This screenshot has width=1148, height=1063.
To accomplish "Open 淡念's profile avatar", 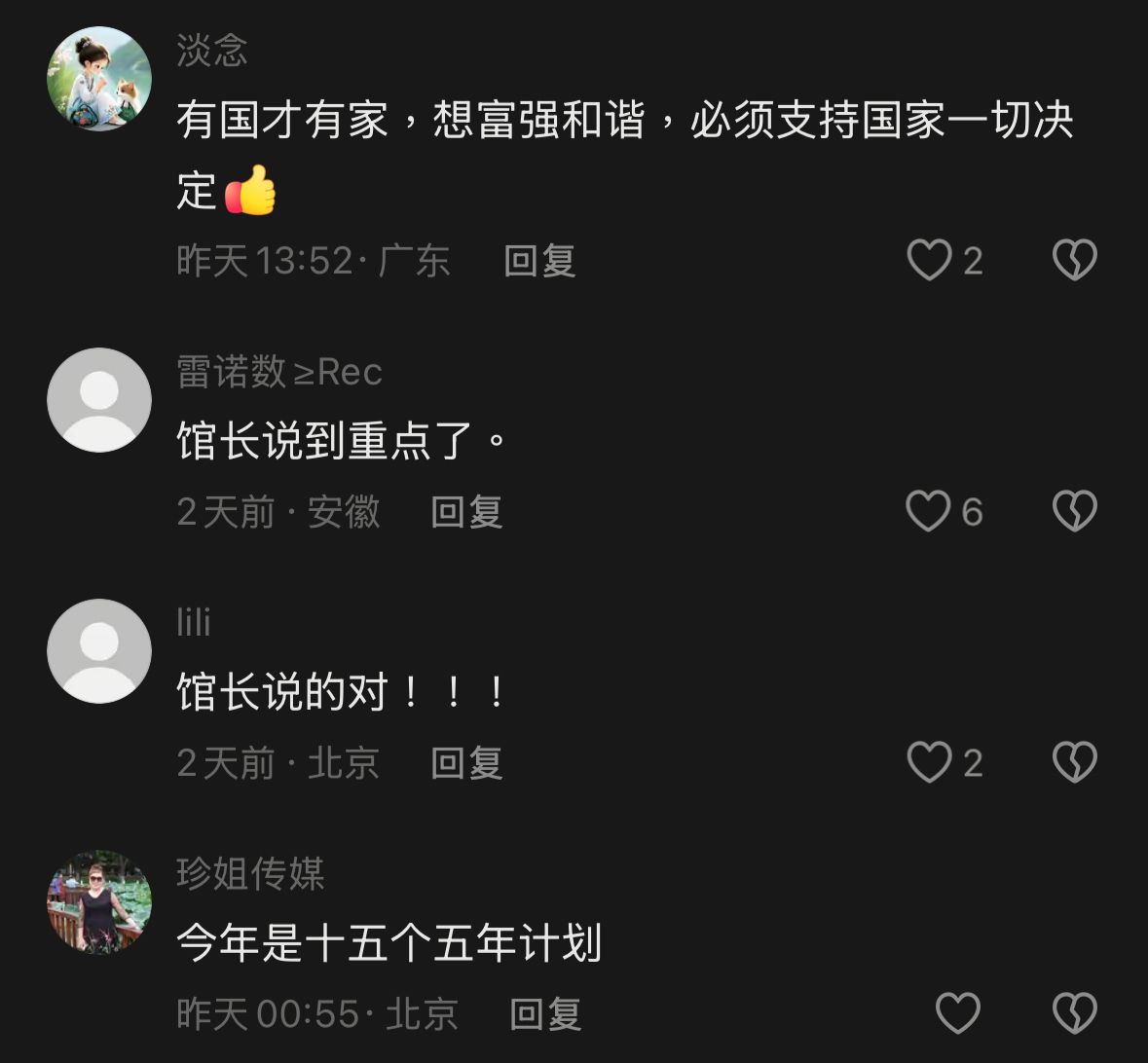I will pos(99,78).
